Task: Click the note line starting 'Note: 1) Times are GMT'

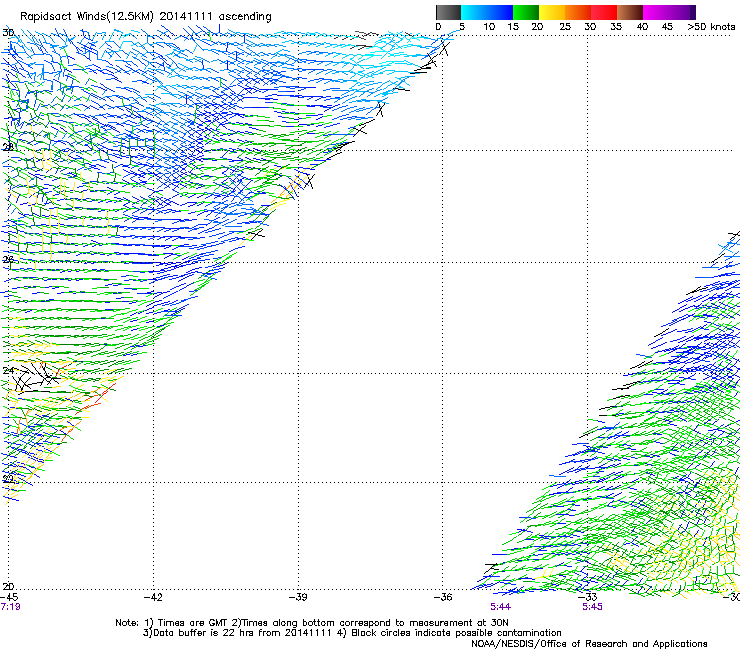Action: (x=312, y=623)
